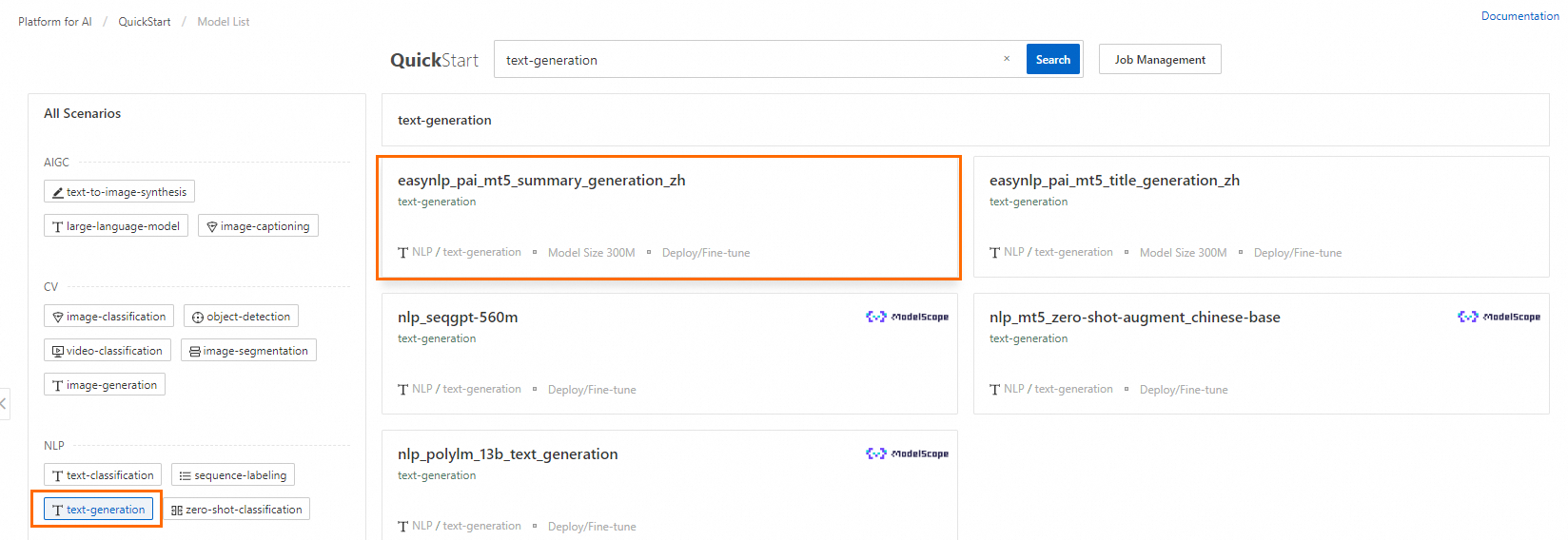Select the image-segmentation scenario tag
1568x540 pixels.
coord(248,351)
